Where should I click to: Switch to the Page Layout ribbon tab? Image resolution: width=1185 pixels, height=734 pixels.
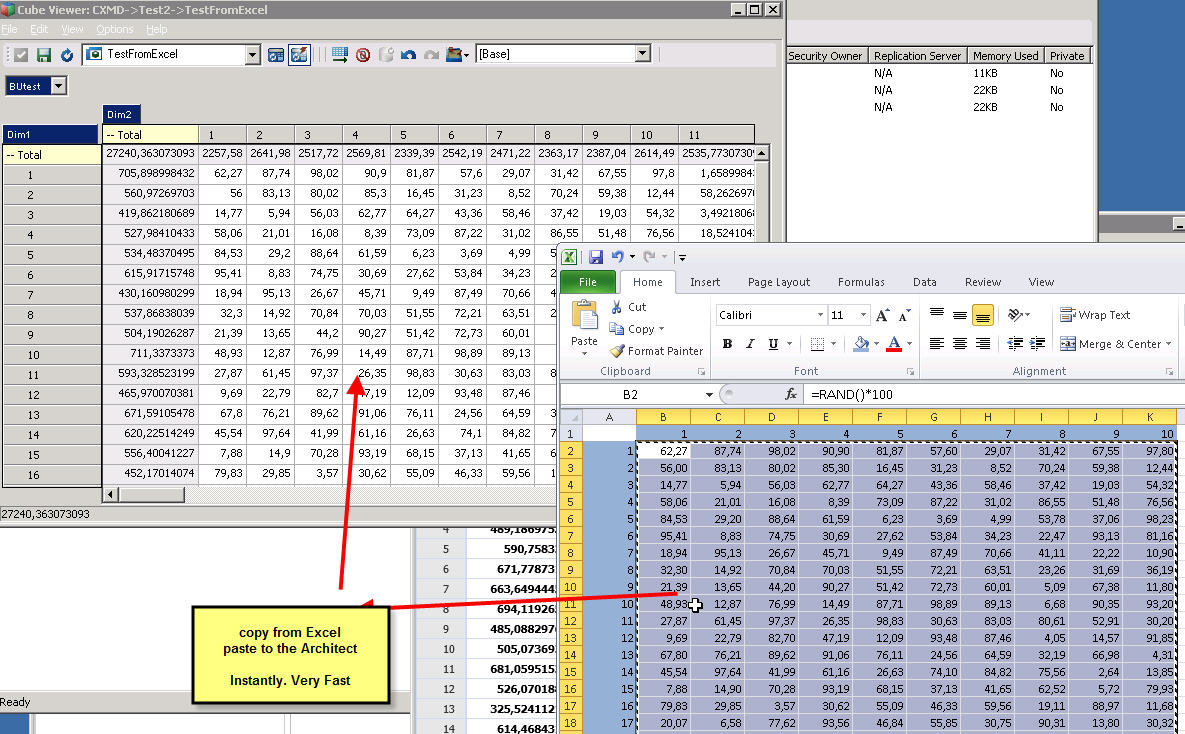point(778,282)
